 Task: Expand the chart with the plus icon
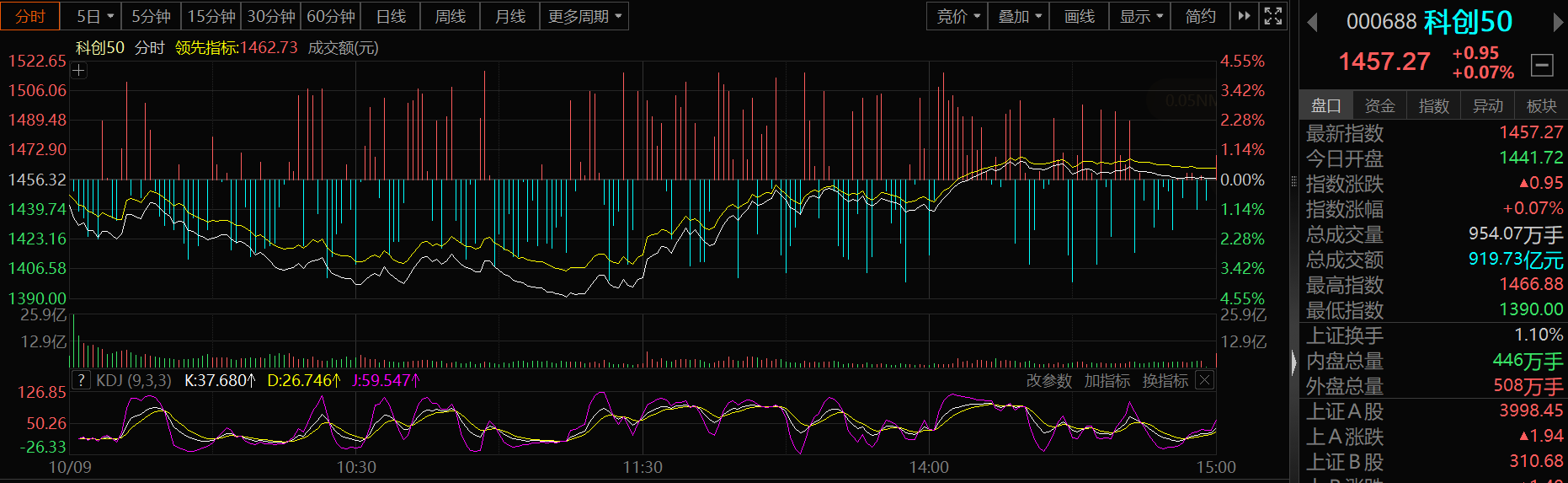(78, 71)
